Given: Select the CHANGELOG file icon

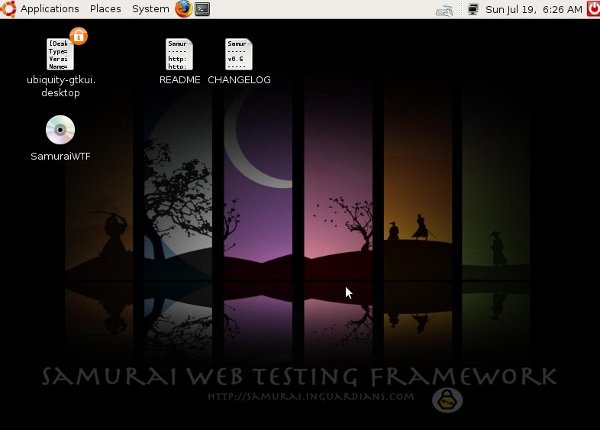Looking at the screenshot, I should coord(239,54).
